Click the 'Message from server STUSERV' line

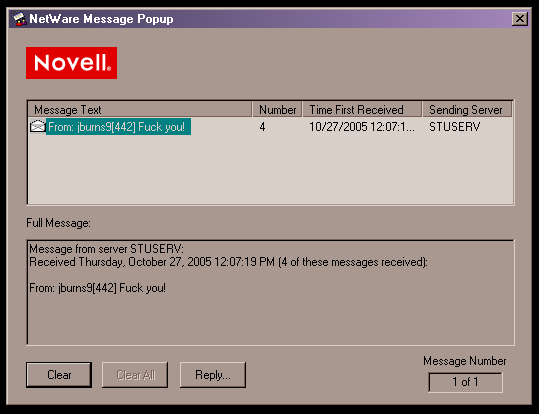click(x=107, y=249)
